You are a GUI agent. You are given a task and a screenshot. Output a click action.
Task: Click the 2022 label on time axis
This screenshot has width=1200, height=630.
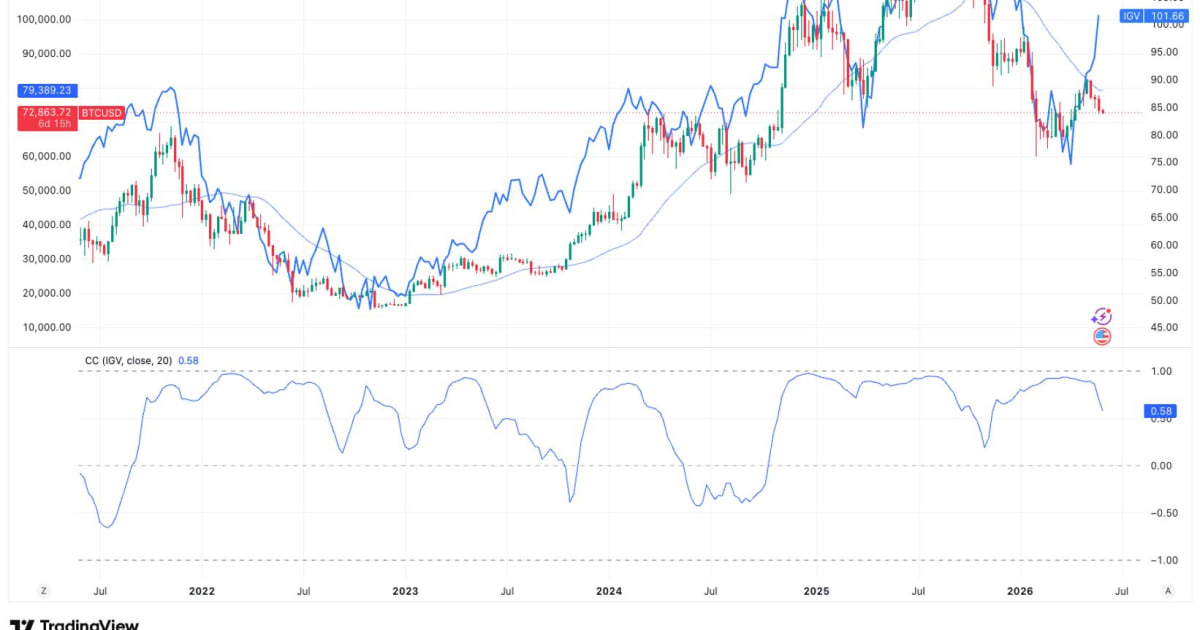pos(202,591)
